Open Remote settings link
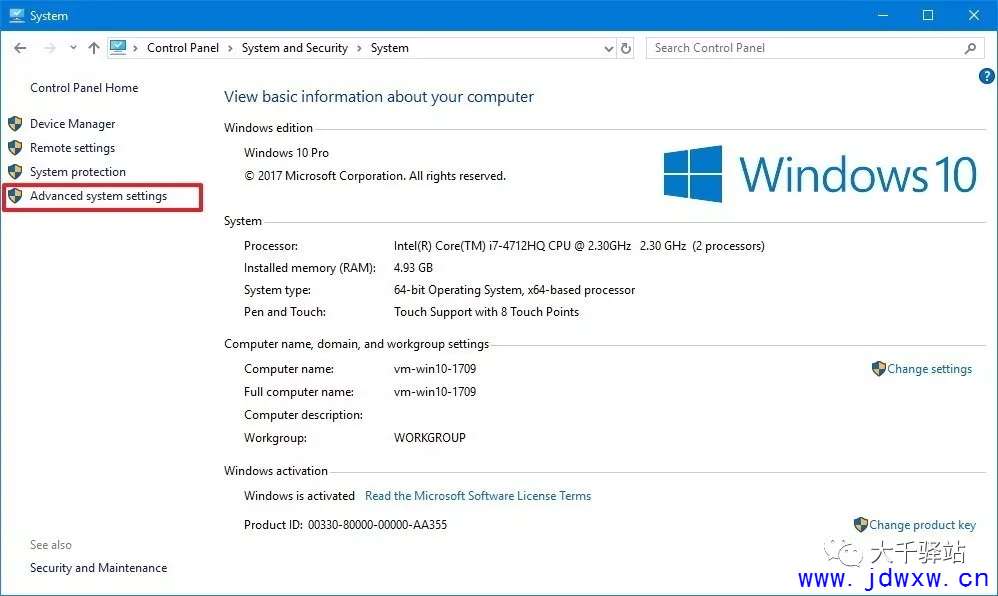 [x=73, y=148]
